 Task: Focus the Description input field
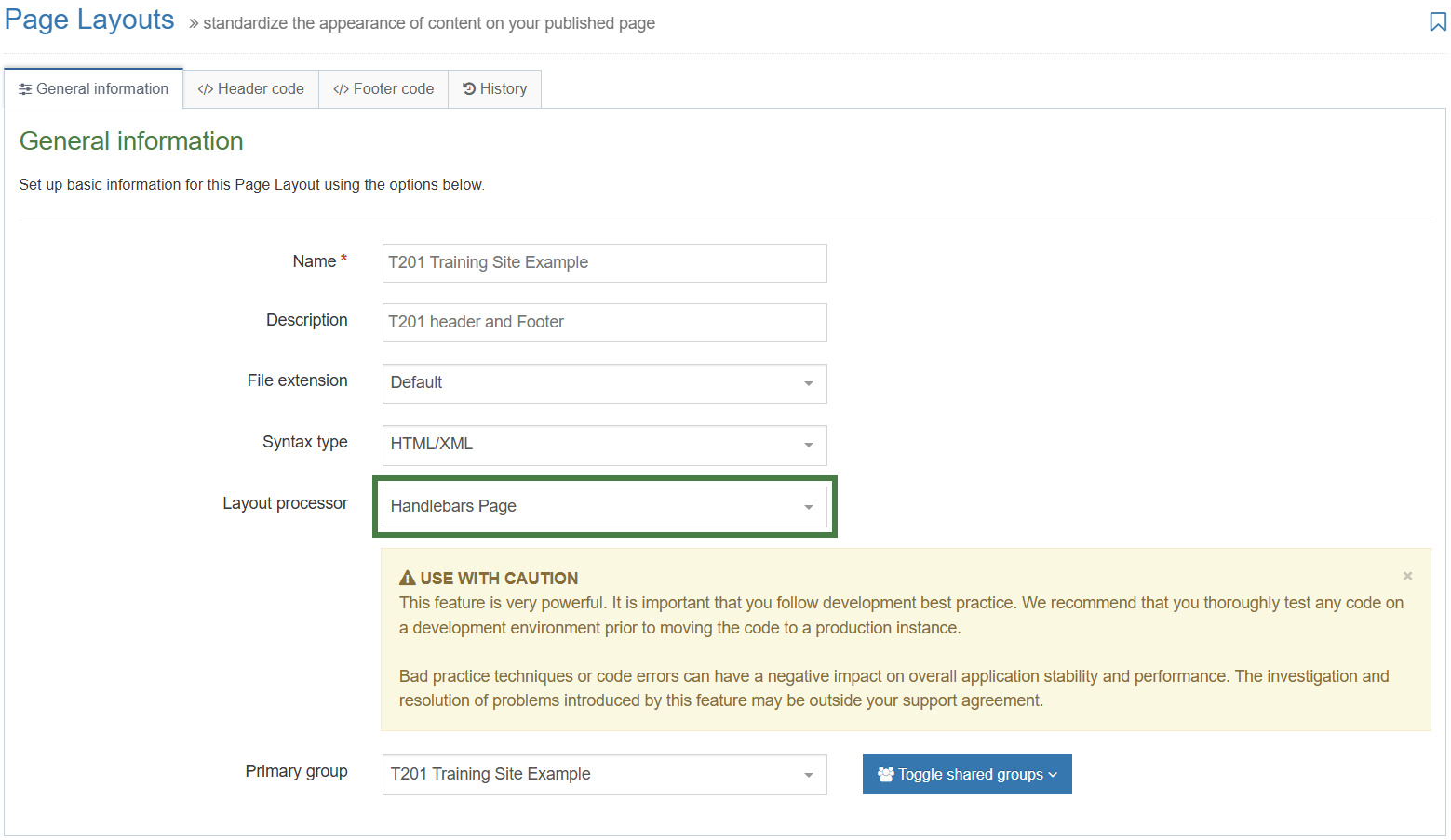(604, 323)
